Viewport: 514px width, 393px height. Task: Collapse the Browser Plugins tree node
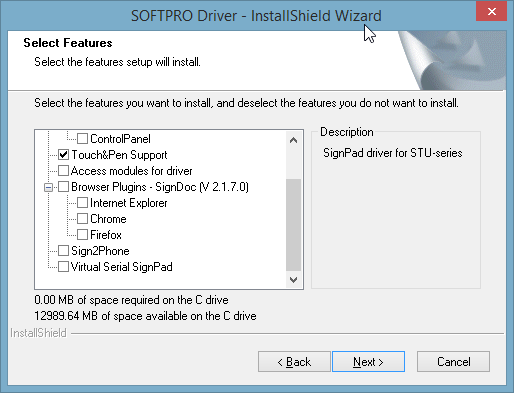coord(48,187)
